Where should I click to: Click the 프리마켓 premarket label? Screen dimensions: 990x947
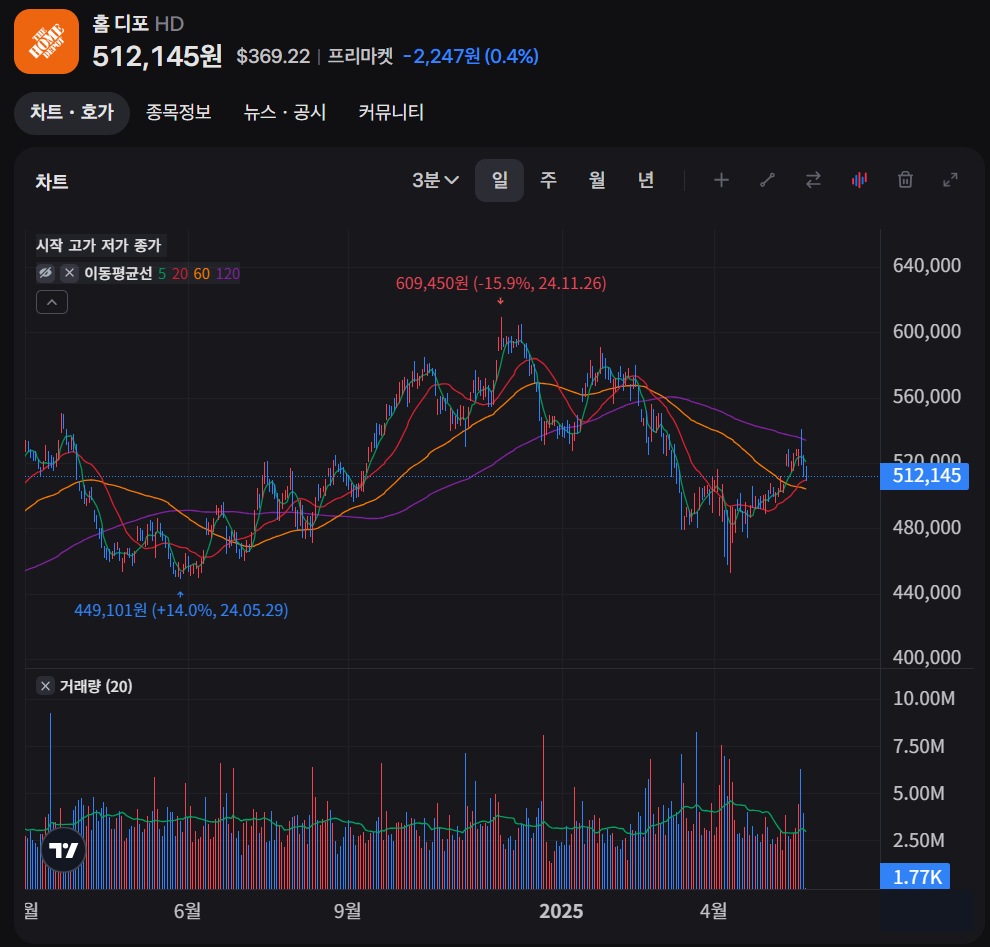click(361, 56)
